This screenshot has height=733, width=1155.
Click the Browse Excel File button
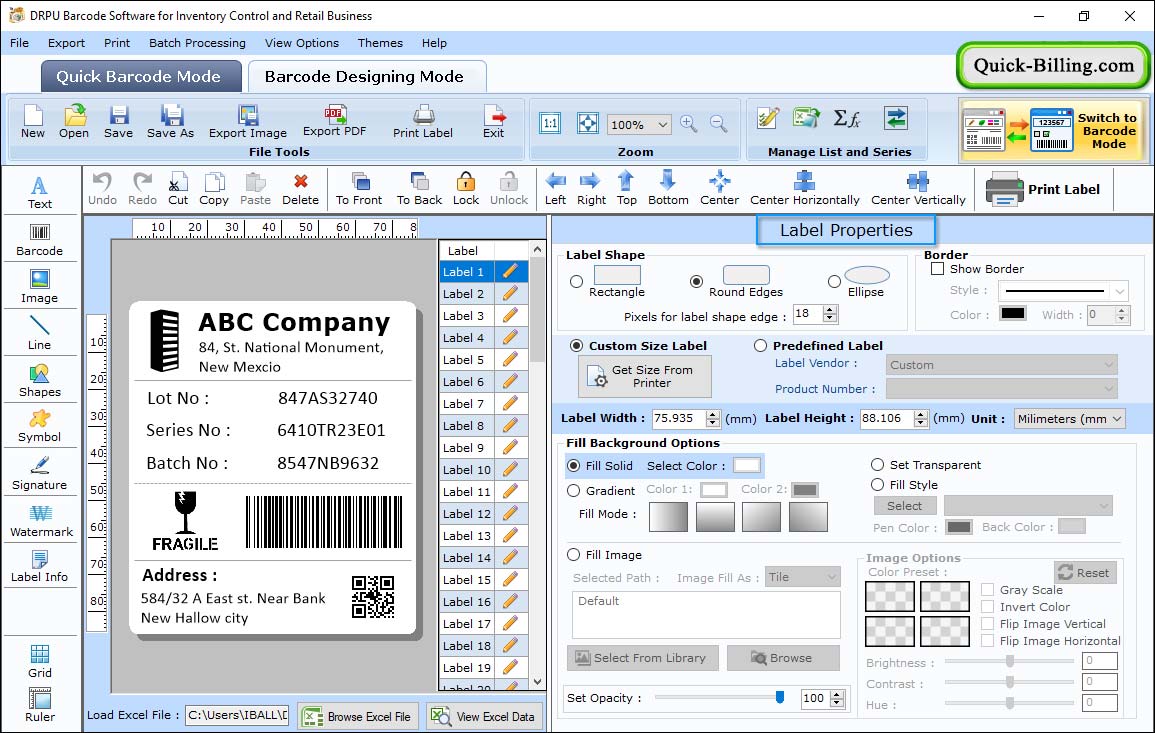pos(357,716)
